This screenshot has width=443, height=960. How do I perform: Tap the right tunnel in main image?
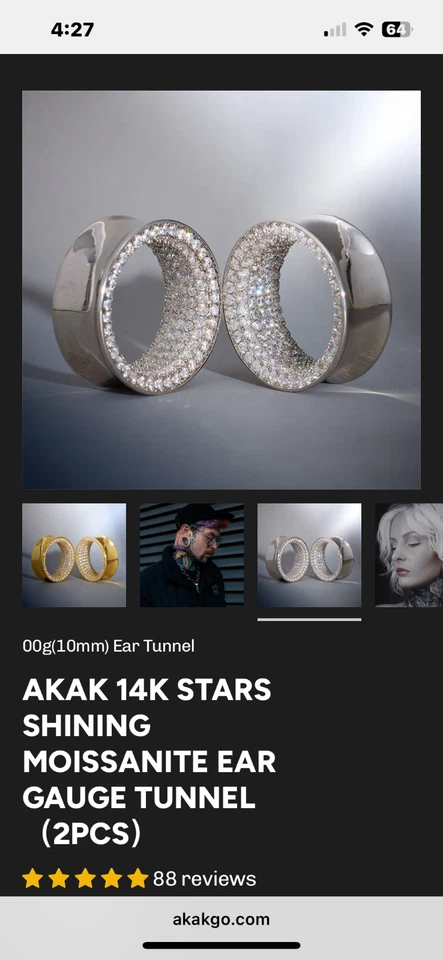pyautogui.click(x=307, y=303)
